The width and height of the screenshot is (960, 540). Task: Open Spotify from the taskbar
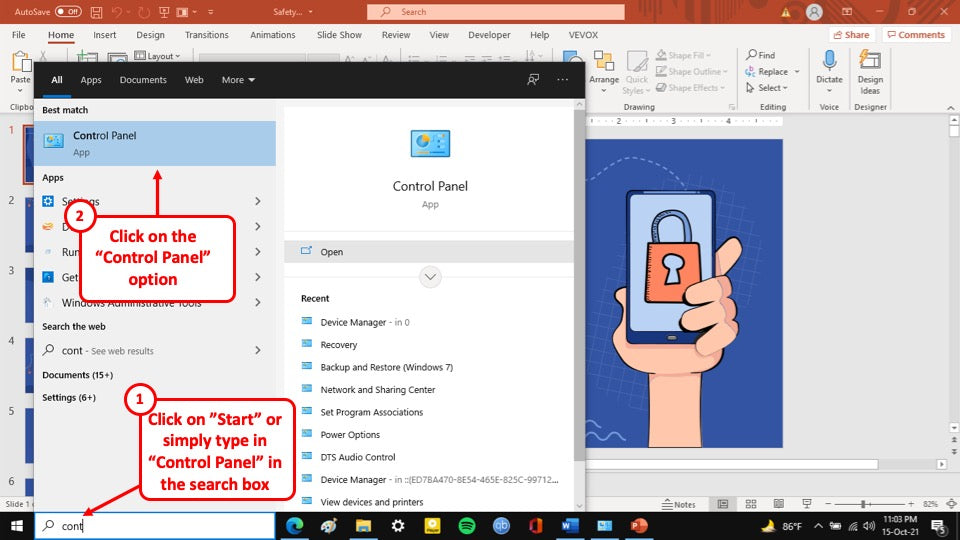466,526
